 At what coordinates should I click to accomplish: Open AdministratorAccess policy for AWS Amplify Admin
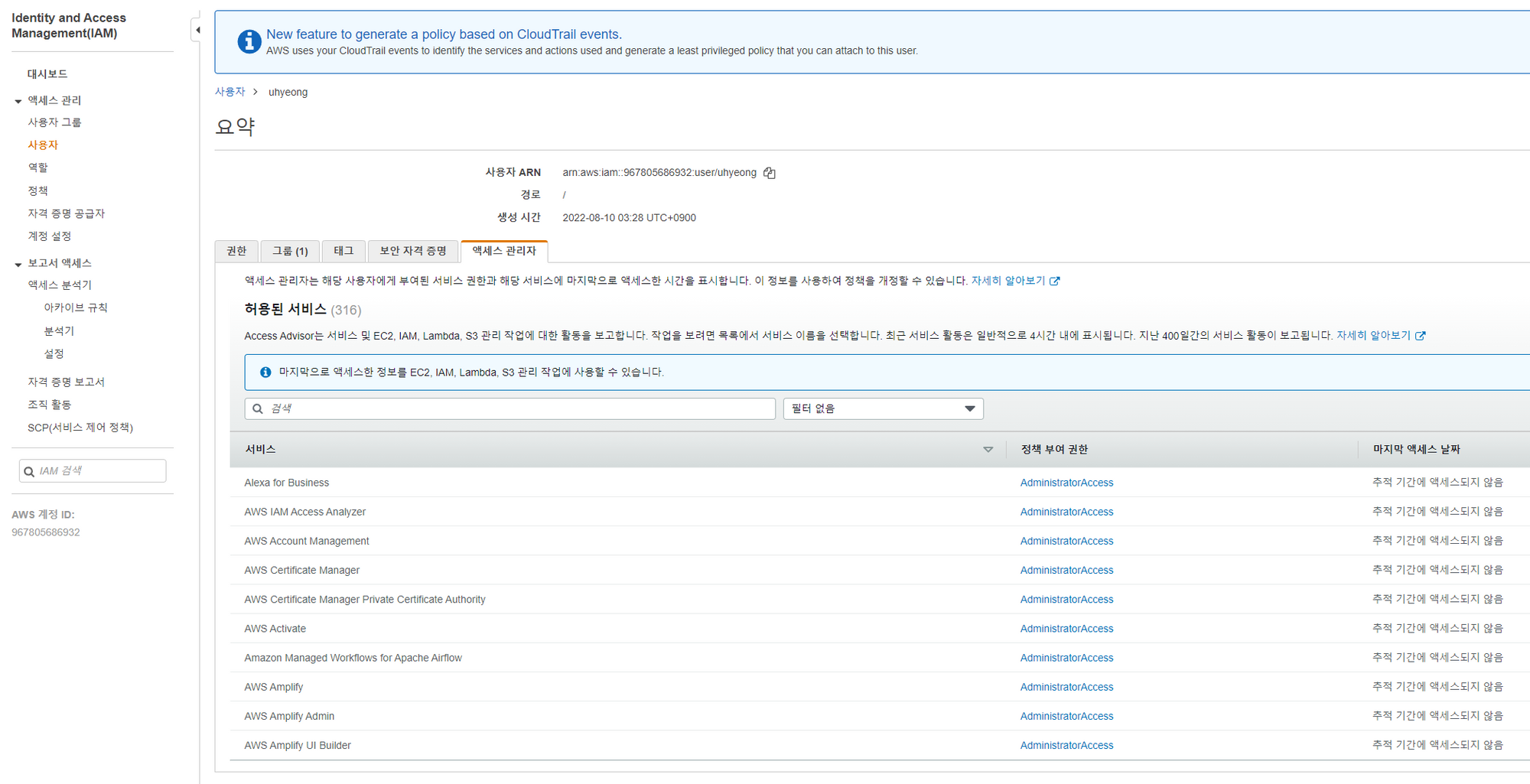[1066, 716]
